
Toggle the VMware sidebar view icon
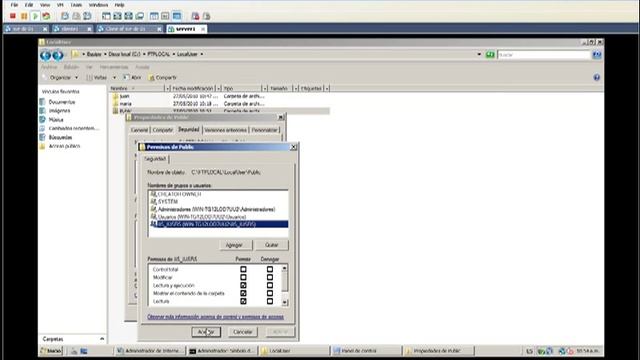click(106, 16)
